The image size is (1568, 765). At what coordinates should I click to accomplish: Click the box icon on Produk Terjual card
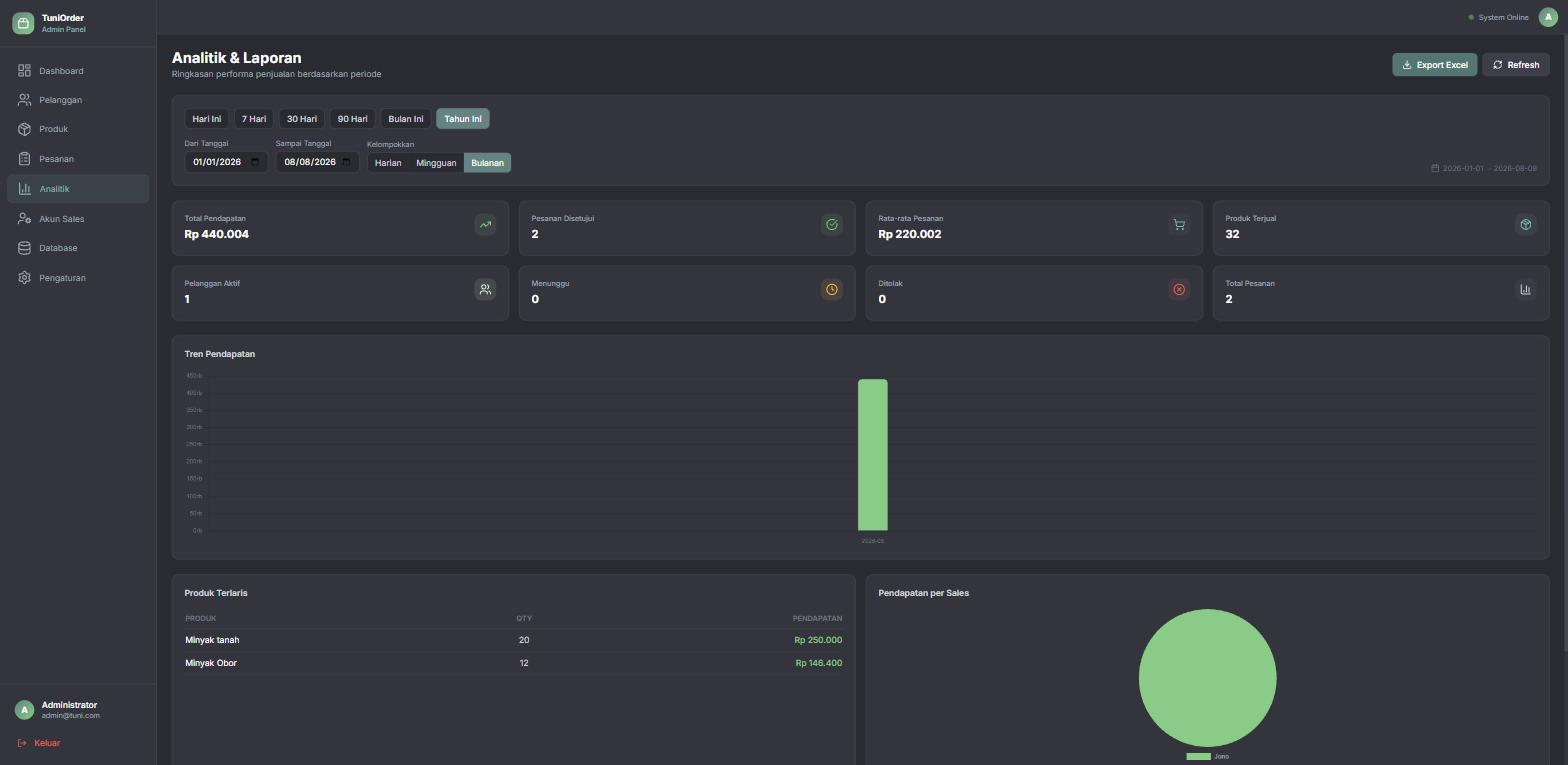coord(1526,225)
